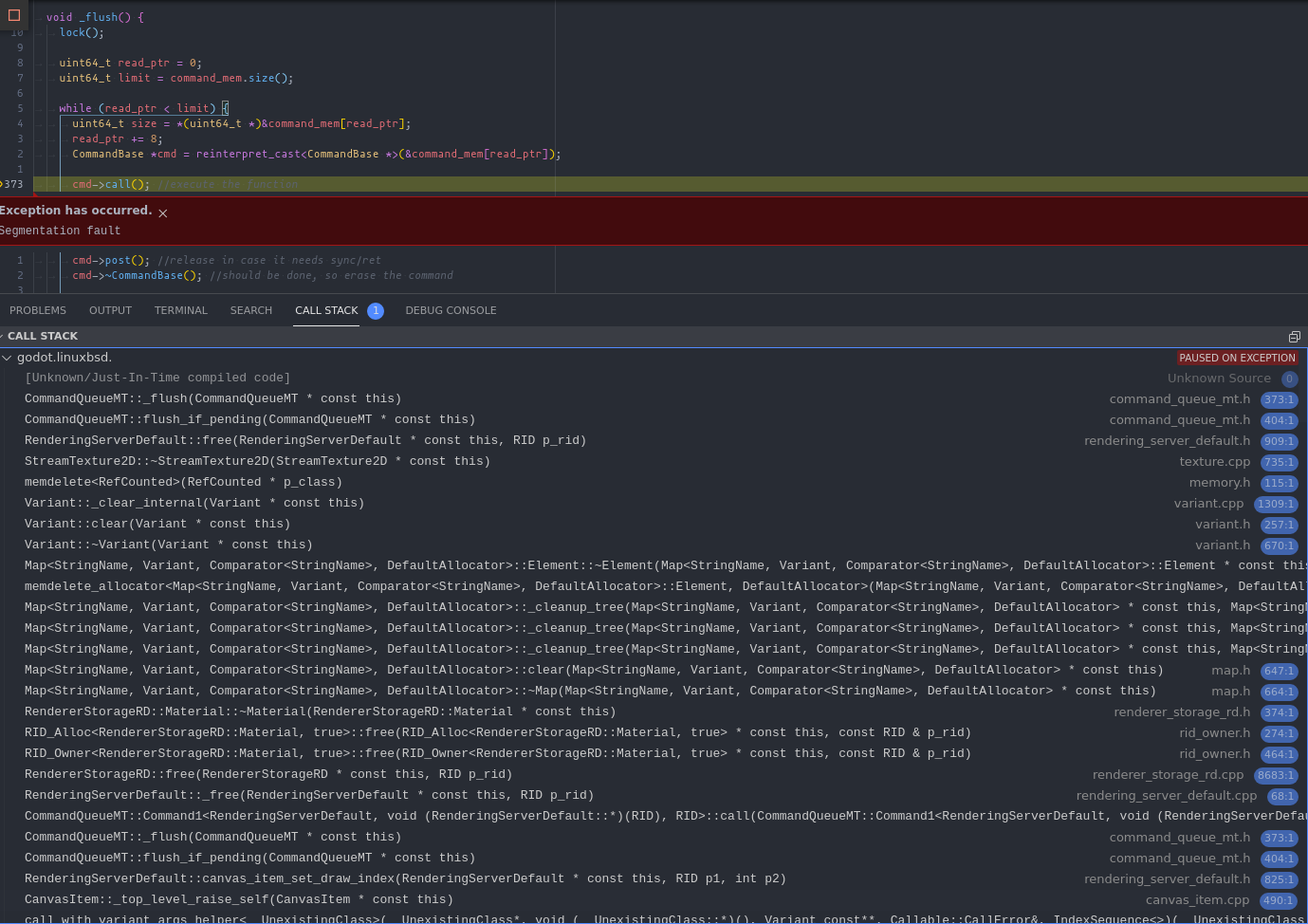Screen dimensions: 1308x924
Task: Open the DEBUG CONSOLE tab
Action: [x=451, y=310]
